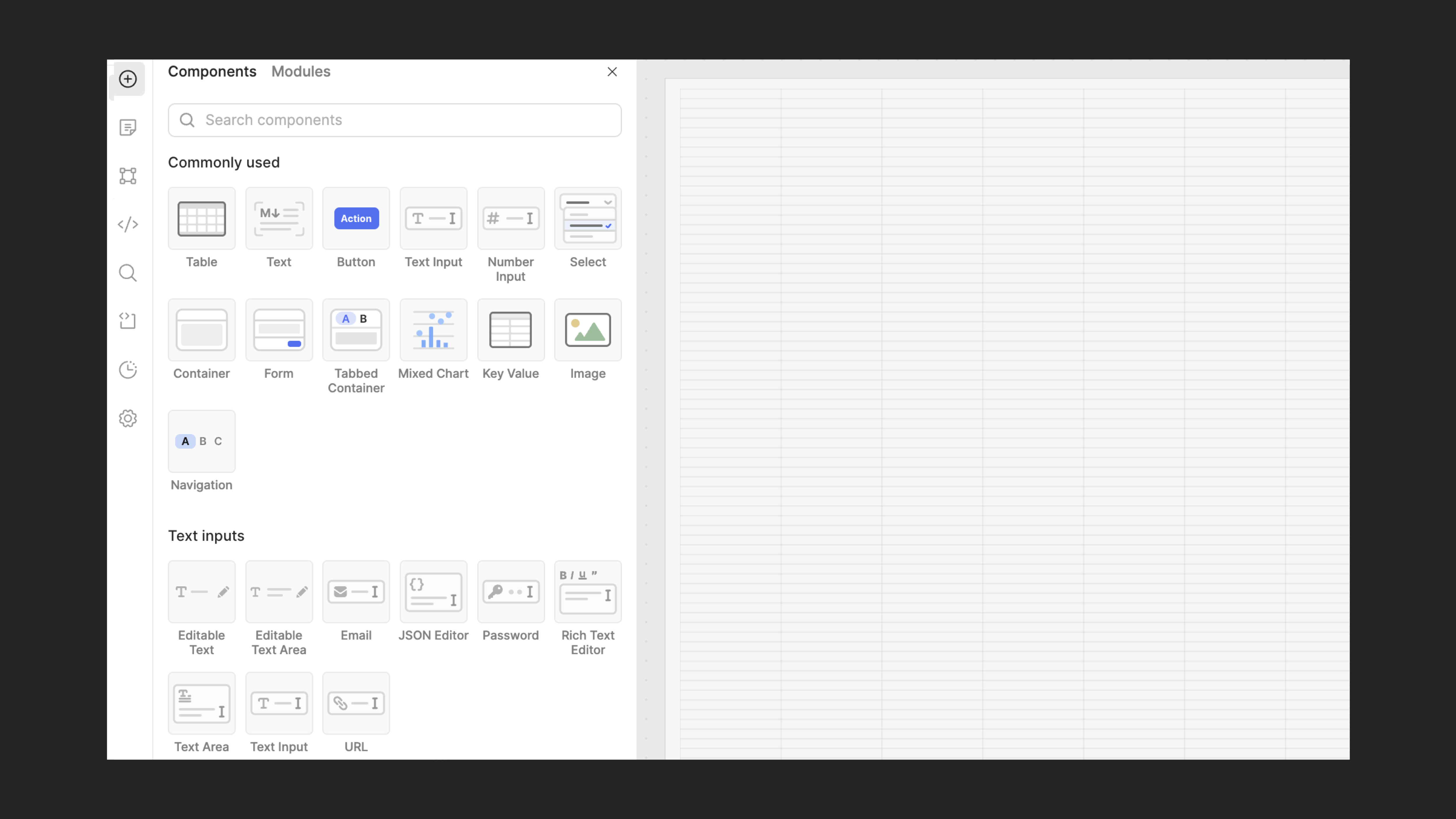Open the settings gear icon in sidebar

coord(128,418)
